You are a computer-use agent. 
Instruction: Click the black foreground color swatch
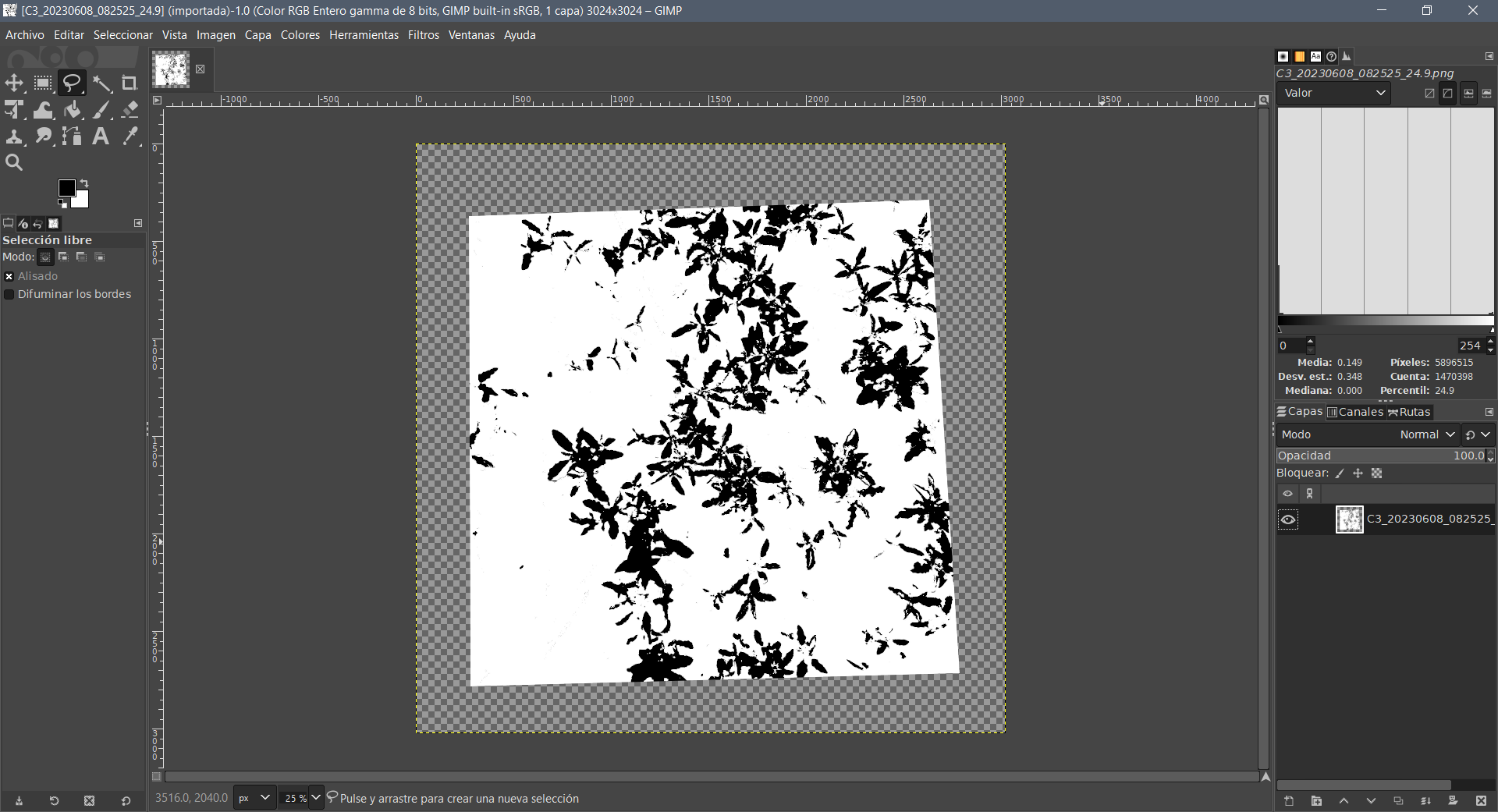pyautogui.click(x=66, y=188)
